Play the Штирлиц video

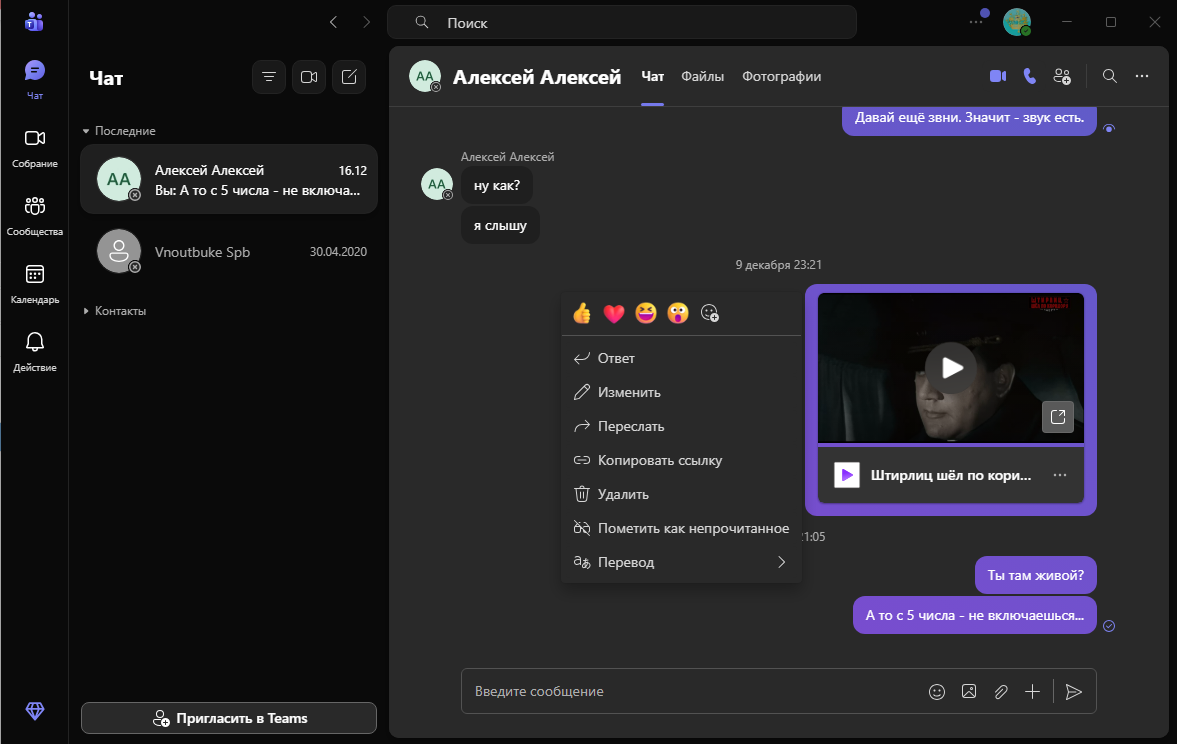(x=950, y=368)
